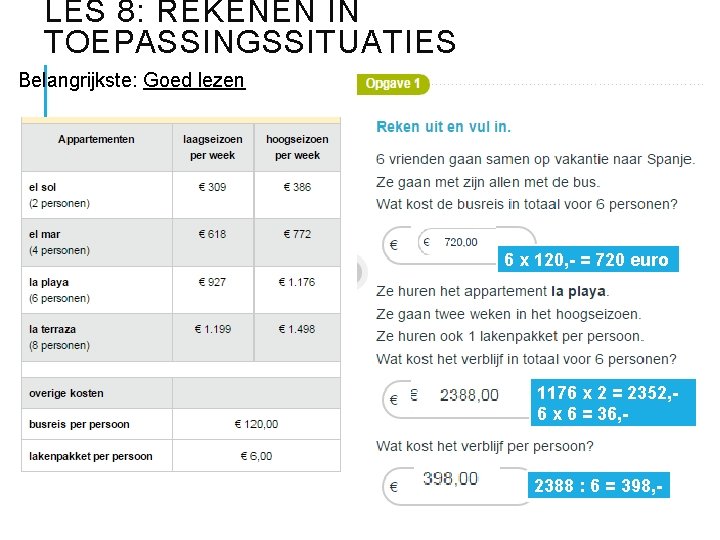The width and height of the screenshot is (720, 540).
Task: Click the 'Reken uit en vul in.' heading
Action: point(443,126)
